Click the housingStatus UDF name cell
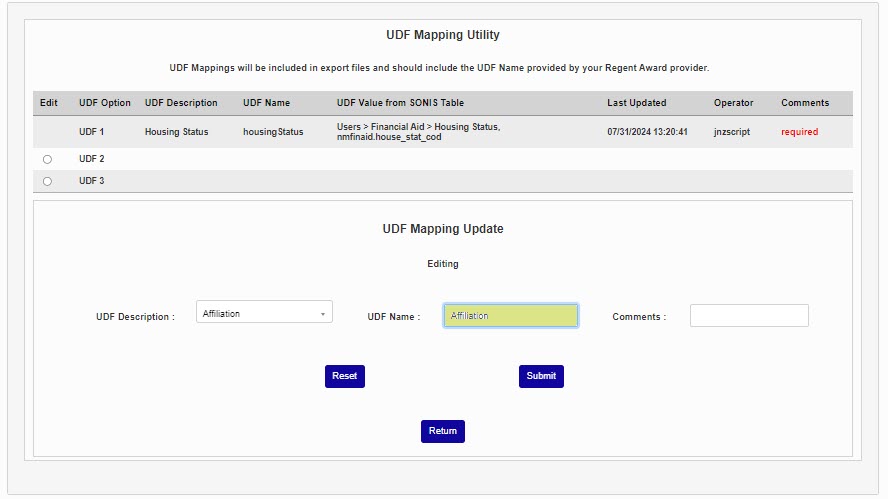Screen dimensions: 888x499 click(273, 132)
